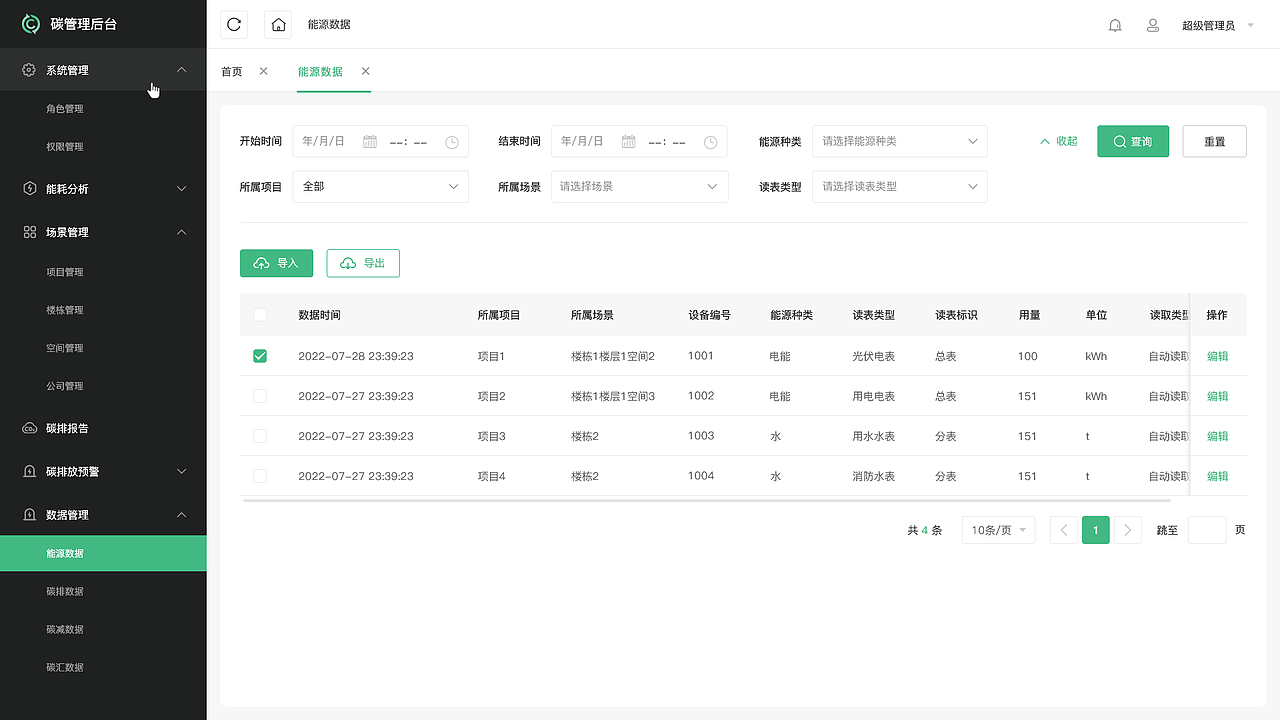
Task: Select page 1 in pagination
Action: point(1096,530)
